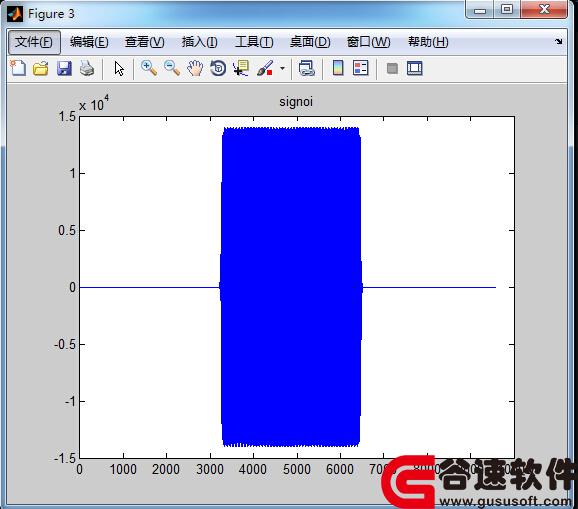
Task: Open the 帮助(H) menu
Action: point(428,42)
